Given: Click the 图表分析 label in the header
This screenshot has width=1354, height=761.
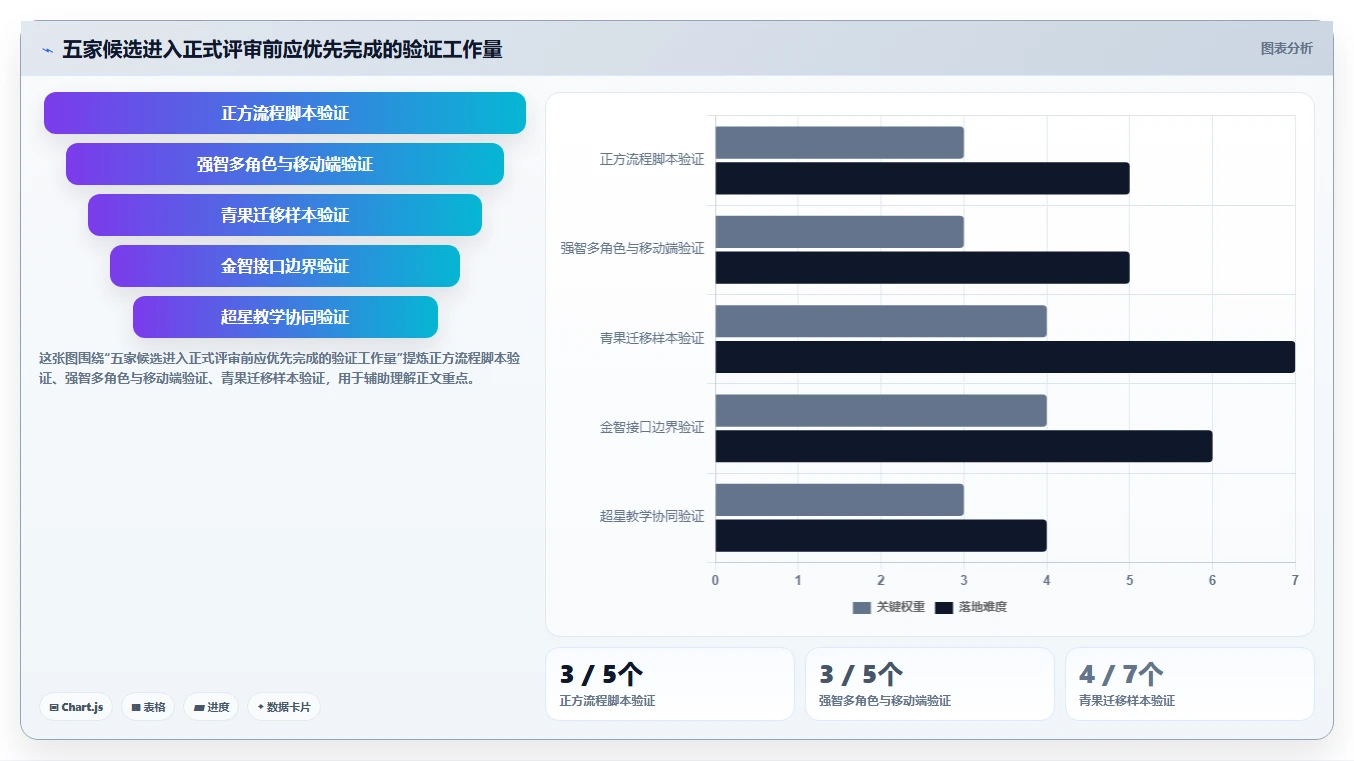Looking at the screenshot, I should tap(1286, 48).
